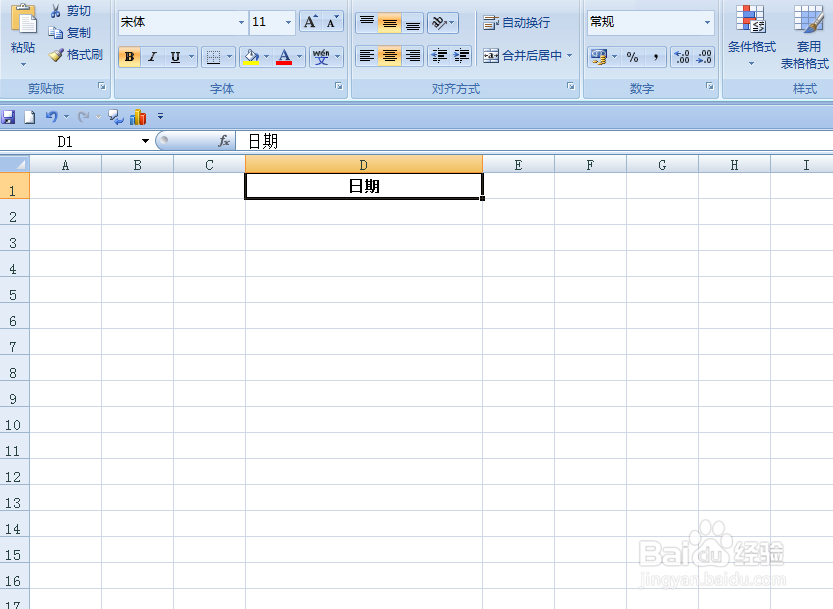Open underline style dropdown arrow

(x=192, y=57)
